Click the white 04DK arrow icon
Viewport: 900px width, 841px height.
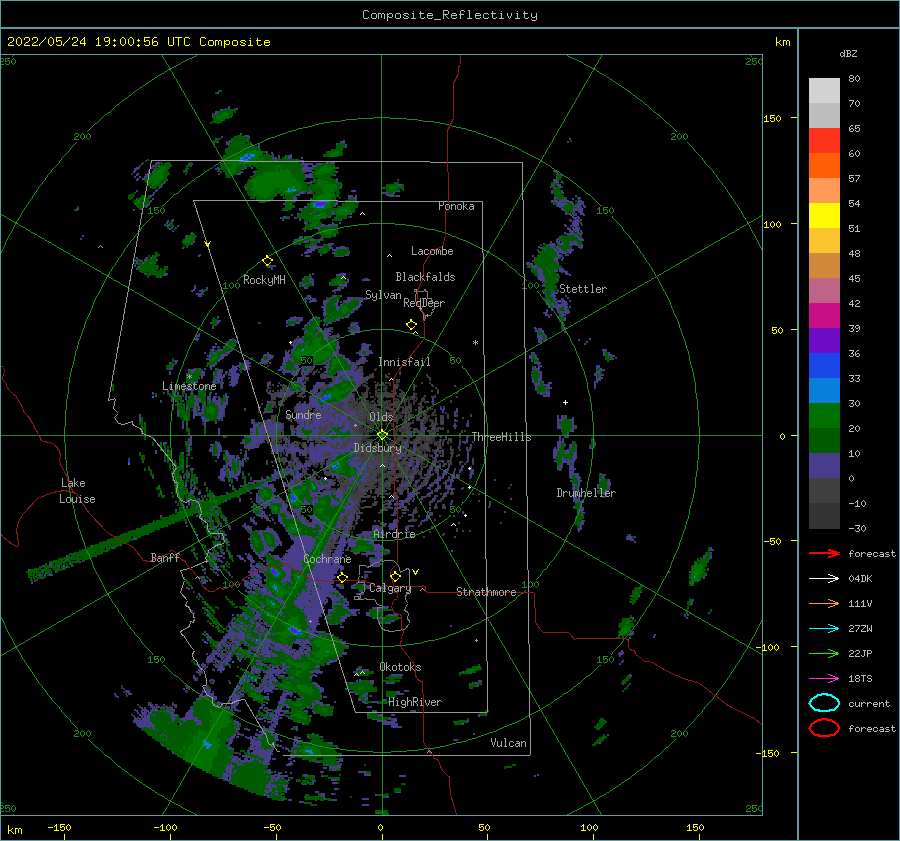click(824, 579)
